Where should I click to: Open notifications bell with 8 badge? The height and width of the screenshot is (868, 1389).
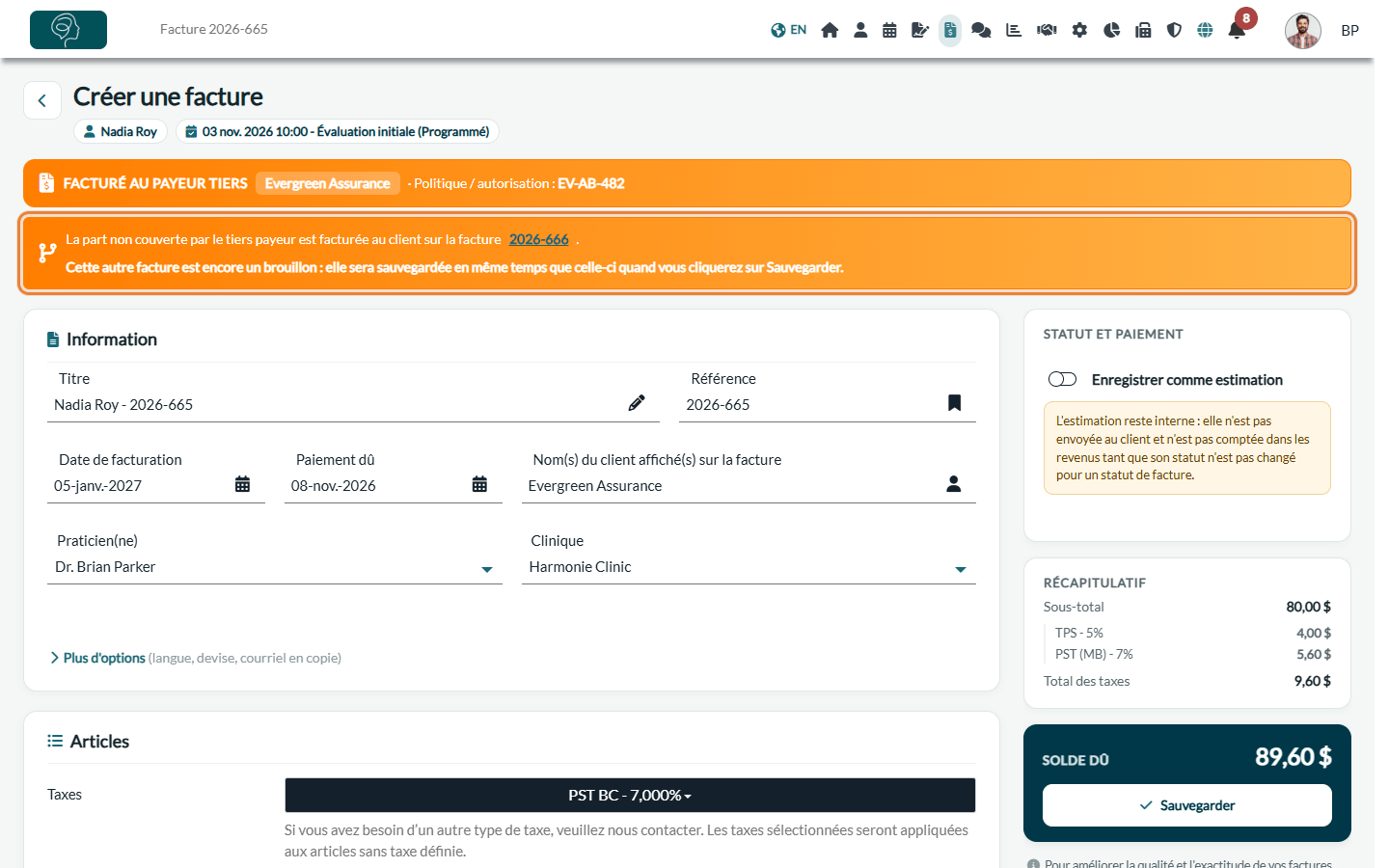pyautogui.click(x=1237, y=30)
